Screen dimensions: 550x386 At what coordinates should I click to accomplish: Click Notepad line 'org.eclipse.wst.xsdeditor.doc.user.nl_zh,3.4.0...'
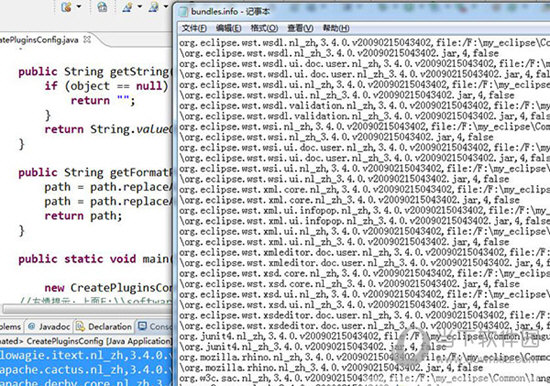tap(364, 315)
